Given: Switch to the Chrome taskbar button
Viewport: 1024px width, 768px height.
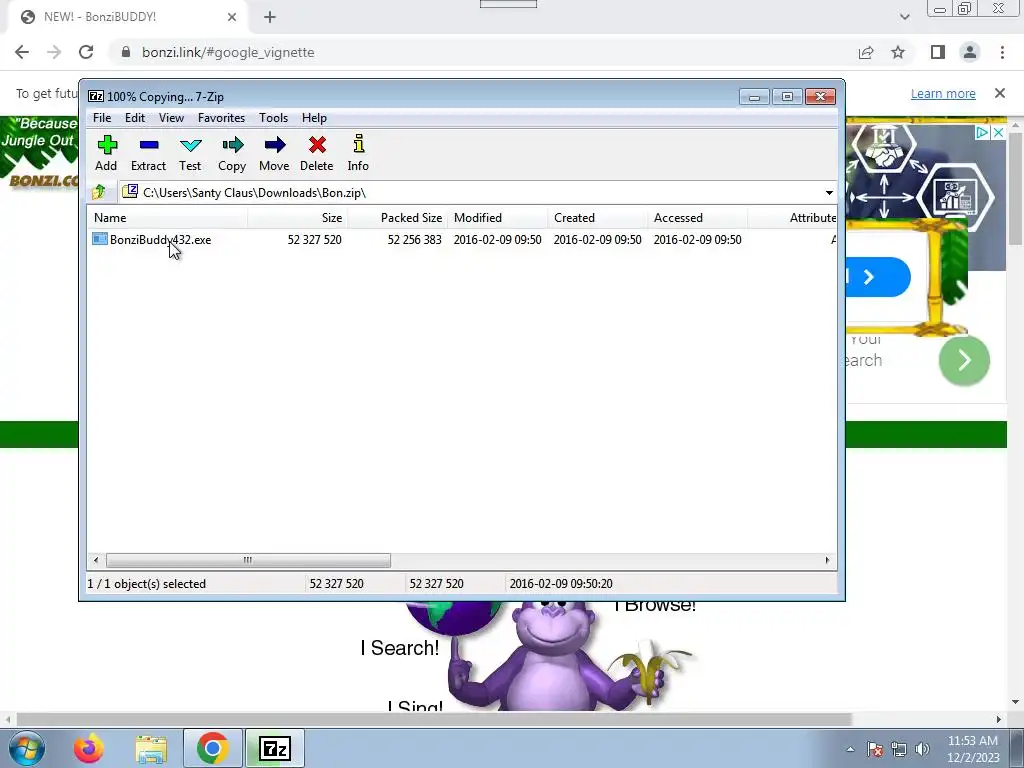Looking at the screenshot, I should coord(212,748).
